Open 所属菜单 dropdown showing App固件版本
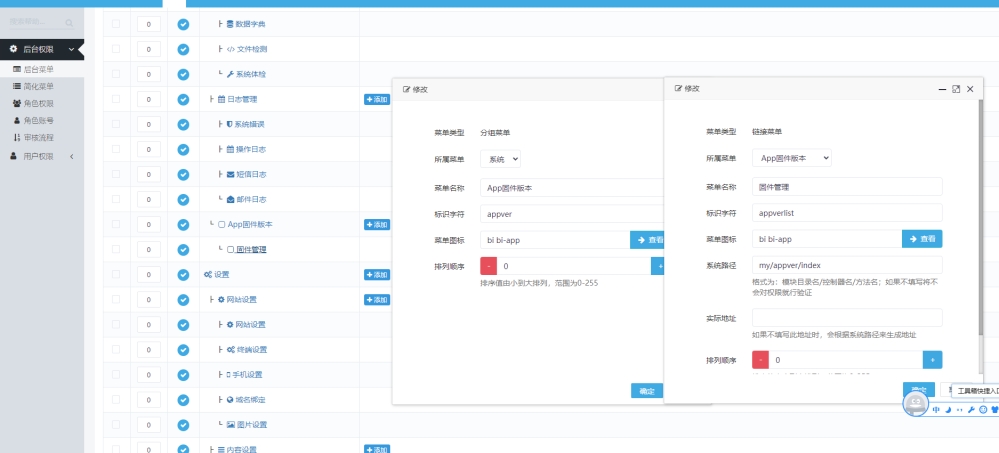 [791, 158]
